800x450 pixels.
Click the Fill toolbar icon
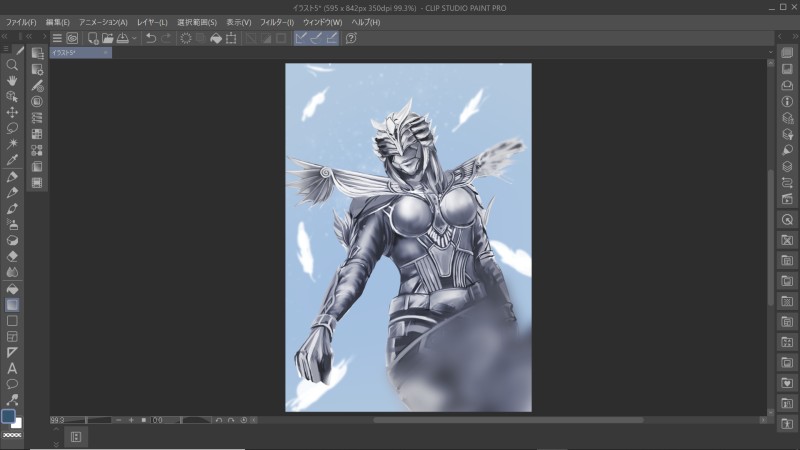coord(216,38)
